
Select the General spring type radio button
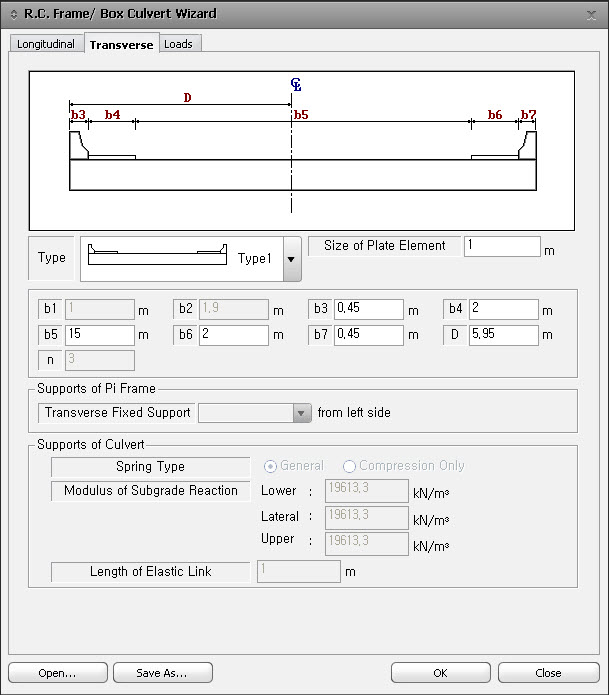pyautogui.click(x=270, y=466)
